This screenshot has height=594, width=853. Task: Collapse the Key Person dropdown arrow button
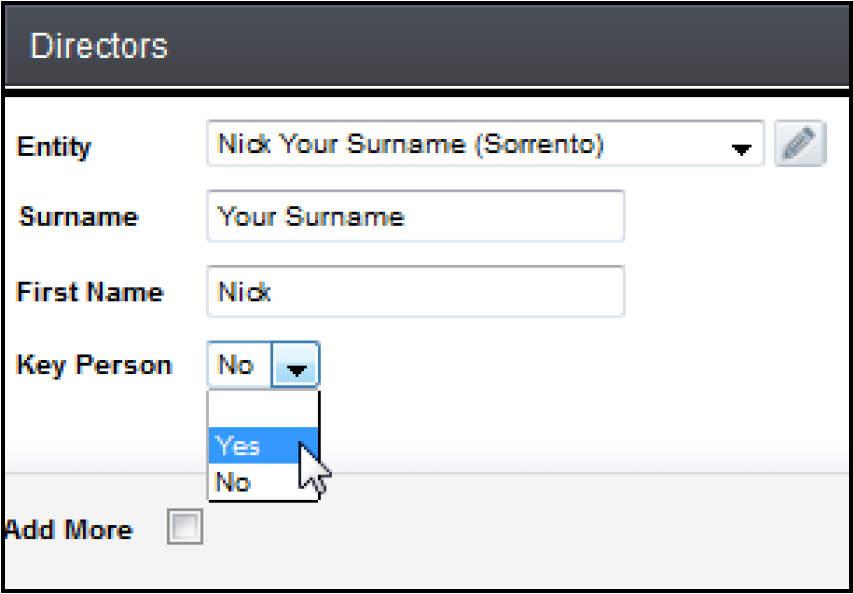(296, 366)
